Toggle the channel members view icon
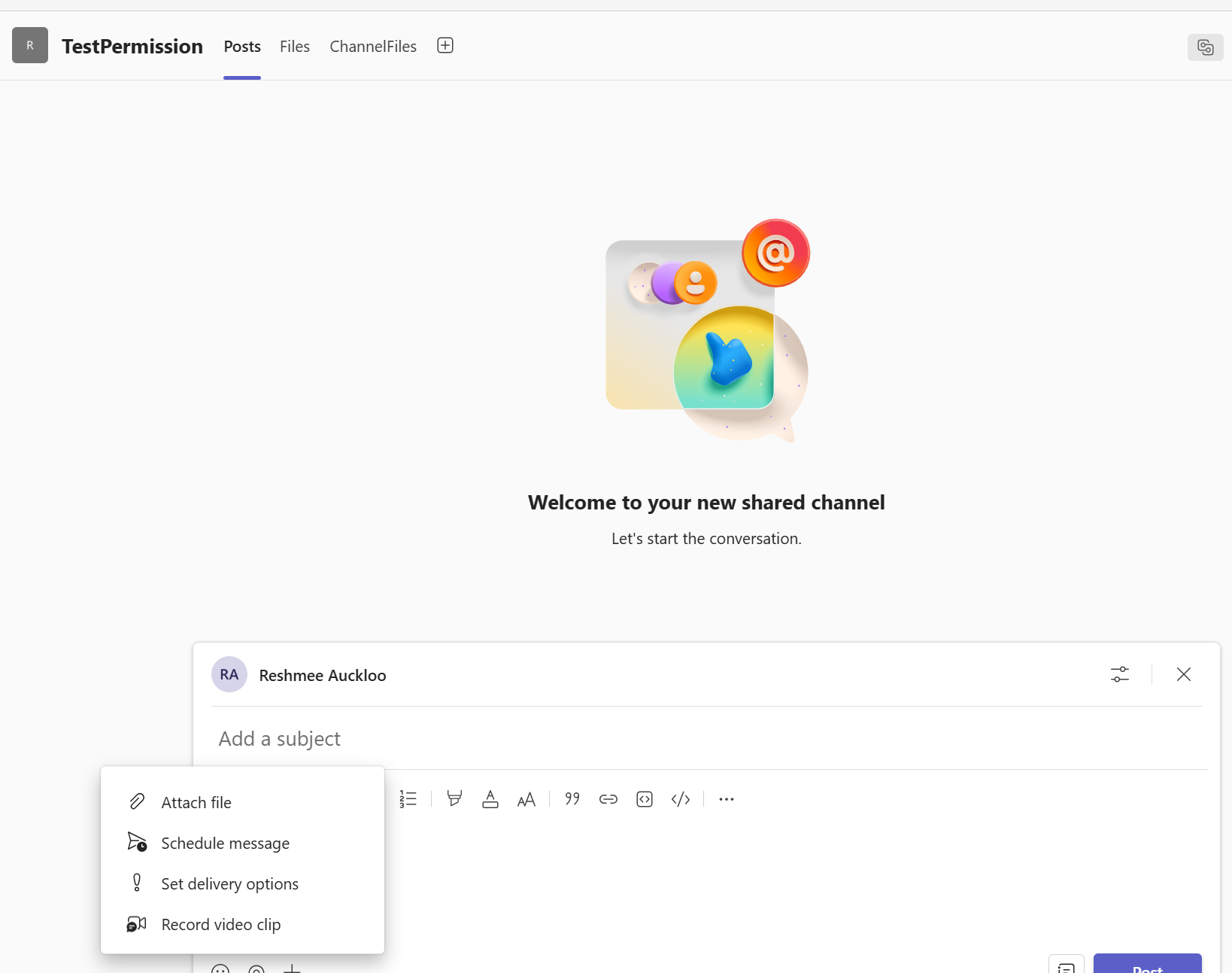This screenshot has height=973, width=1232. pyautogui.click(x=1206, y=47)
